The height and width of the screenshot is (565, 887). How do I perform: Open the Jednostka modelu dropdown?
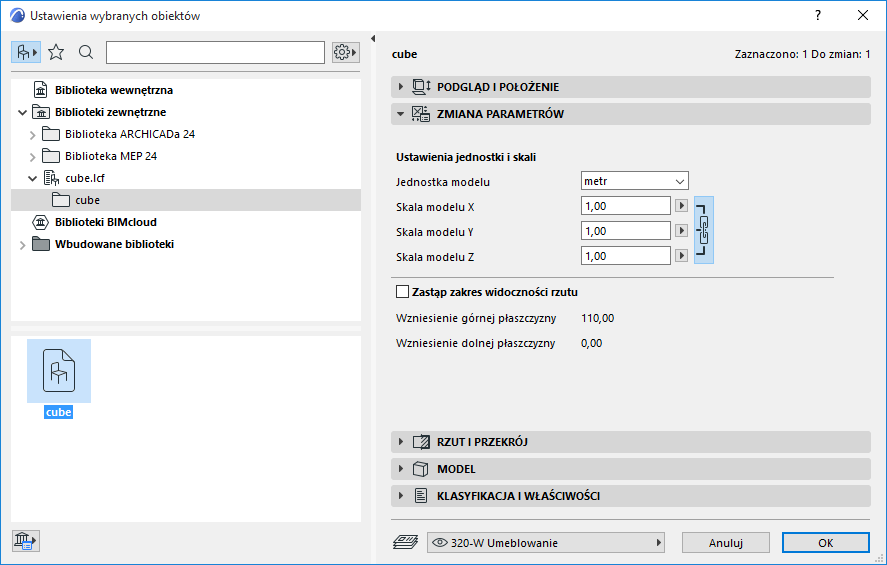(x=635, y=181)
